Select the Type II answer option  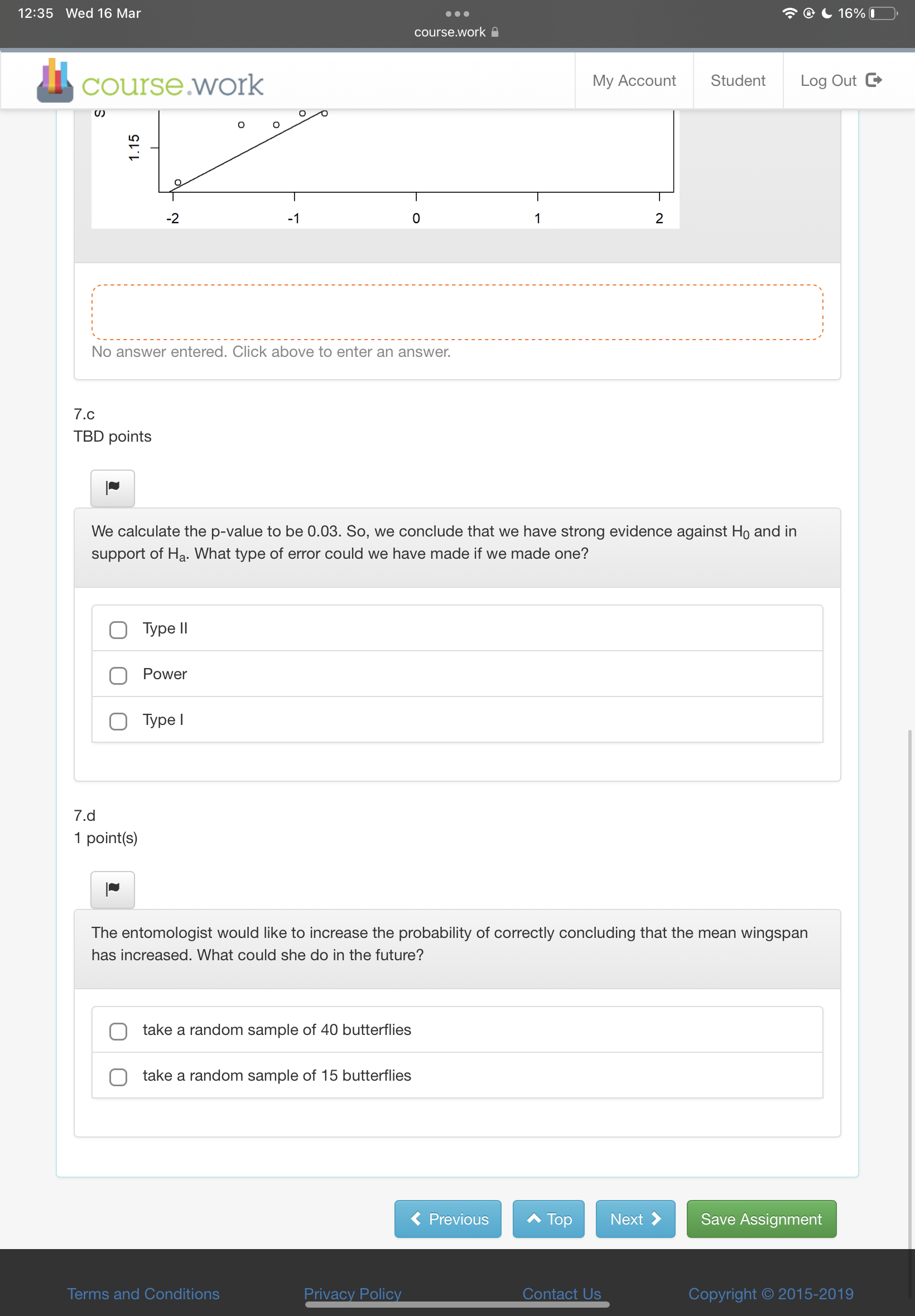(x=118, y=630)
